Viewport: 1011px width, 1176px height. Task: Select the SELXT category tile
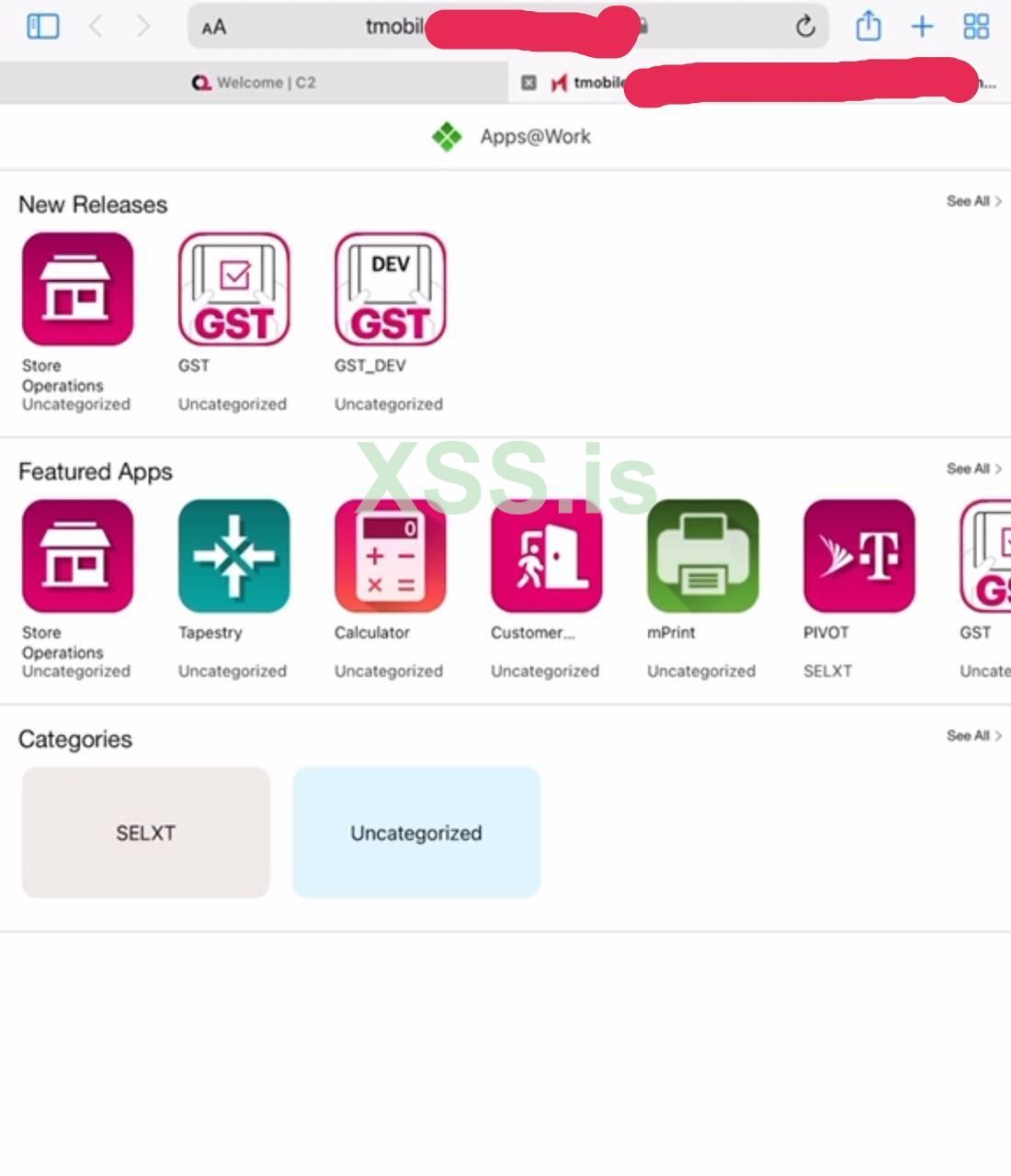pos(145,832)
